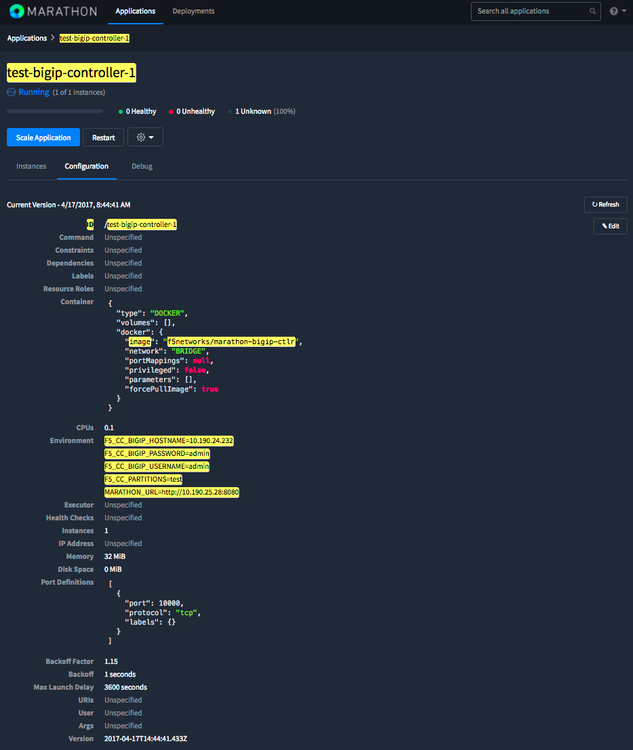Select the Instances tab
633x750 pixels.
(x=31, y=166)
